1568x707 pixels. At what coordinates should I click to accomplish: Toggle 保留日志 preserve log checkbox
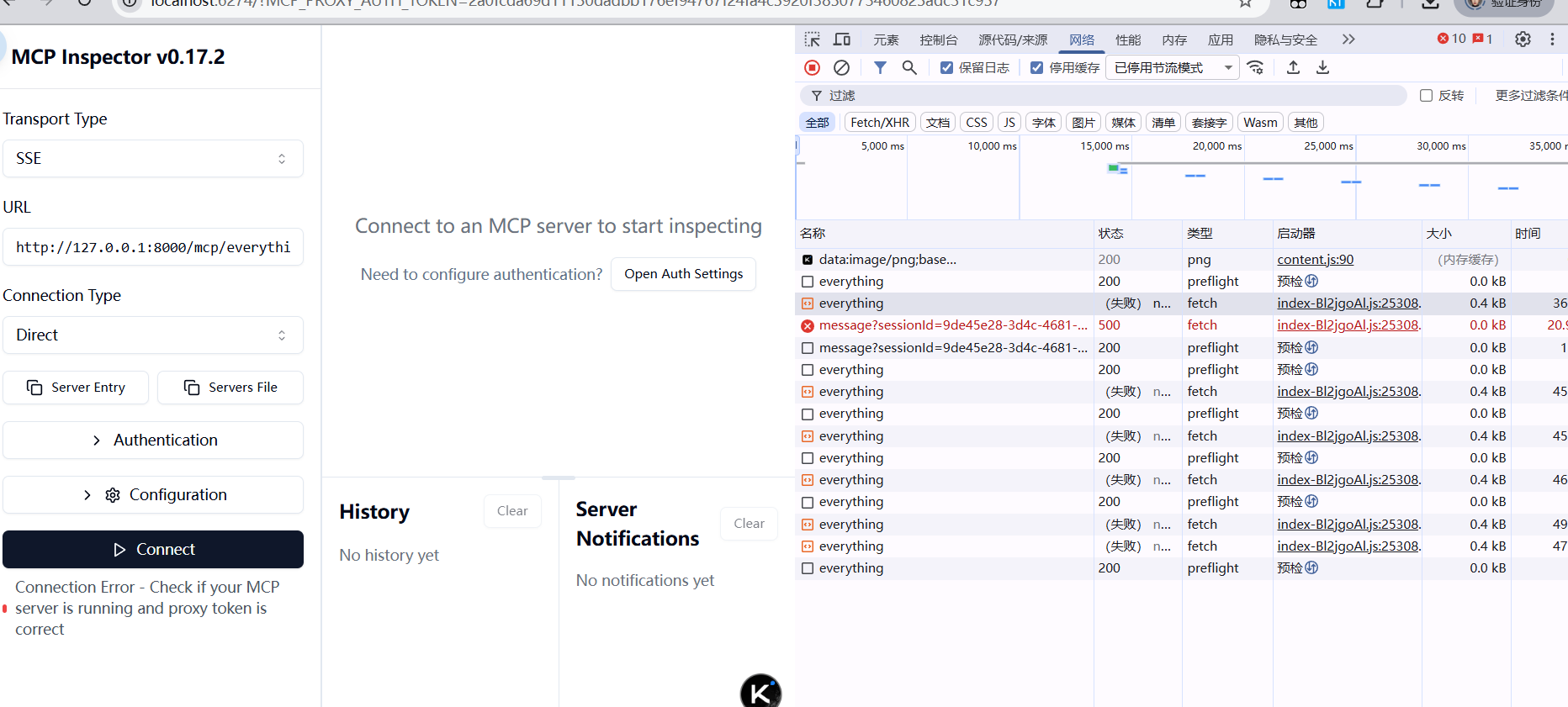[x=947, y=68]
